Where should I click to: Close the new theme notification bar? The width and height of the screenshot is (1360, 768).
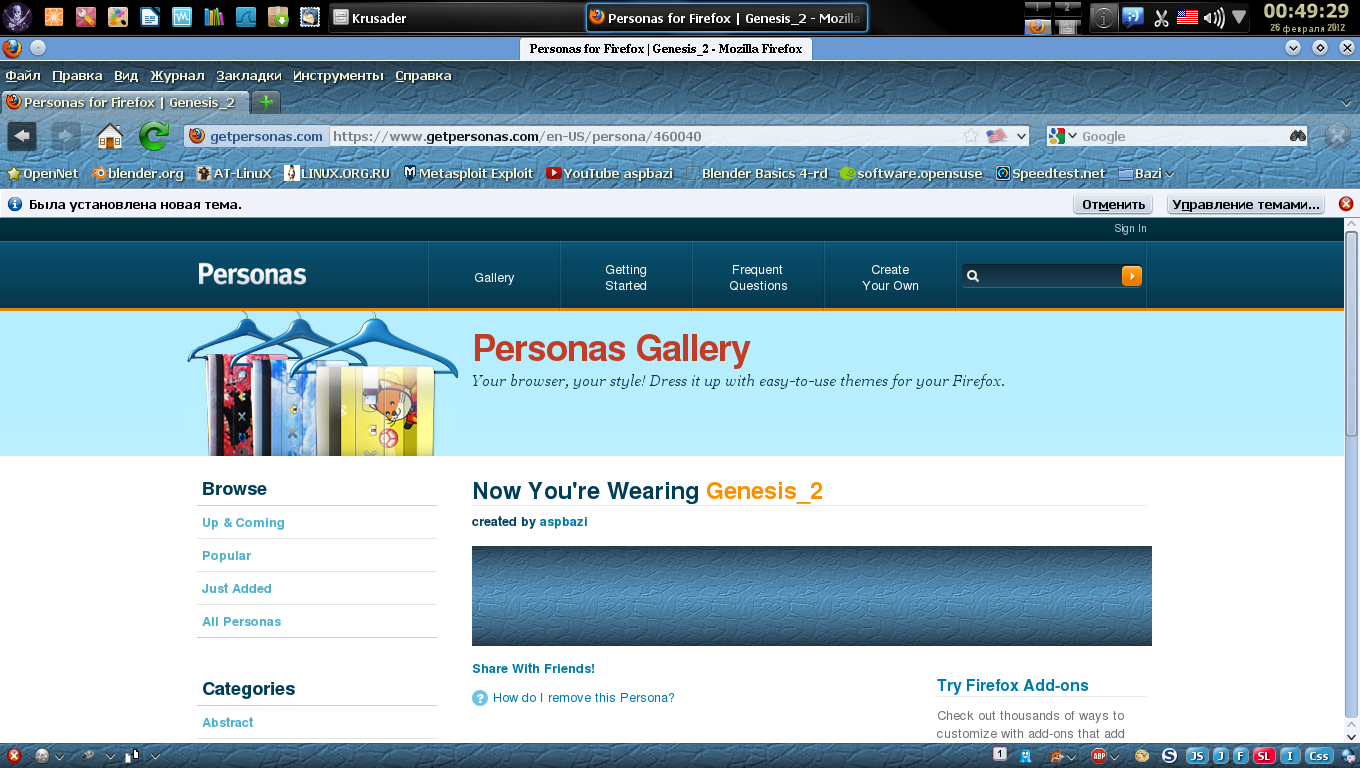coord(1346,204)
